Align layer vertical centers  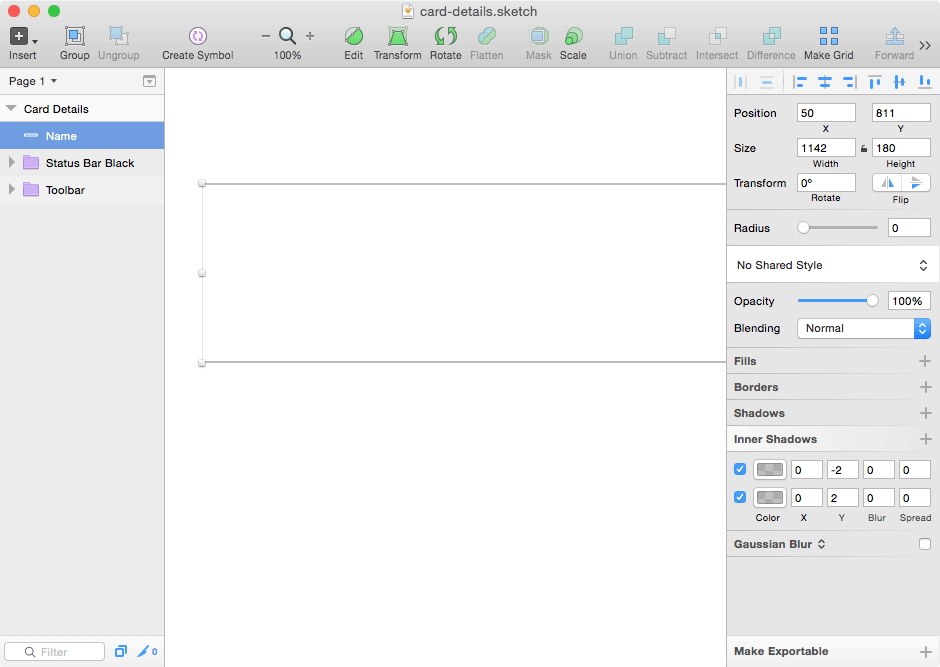[899, 82]
